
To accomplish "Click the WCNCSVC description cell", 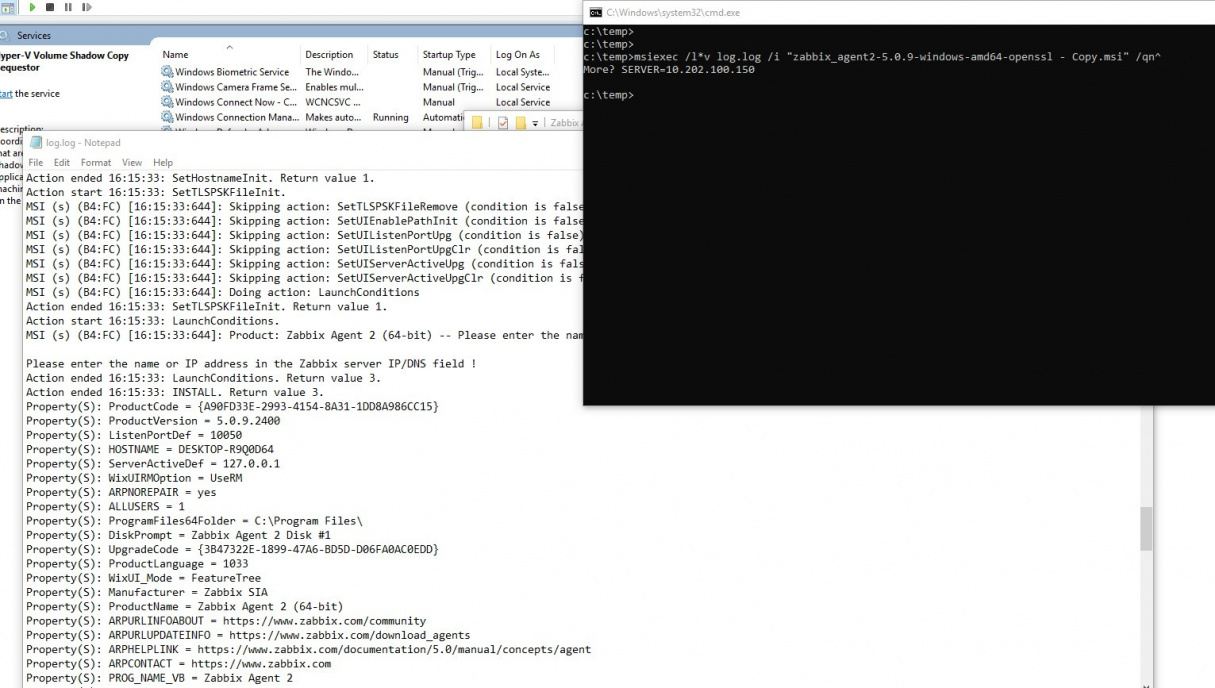I will [333, 102].
